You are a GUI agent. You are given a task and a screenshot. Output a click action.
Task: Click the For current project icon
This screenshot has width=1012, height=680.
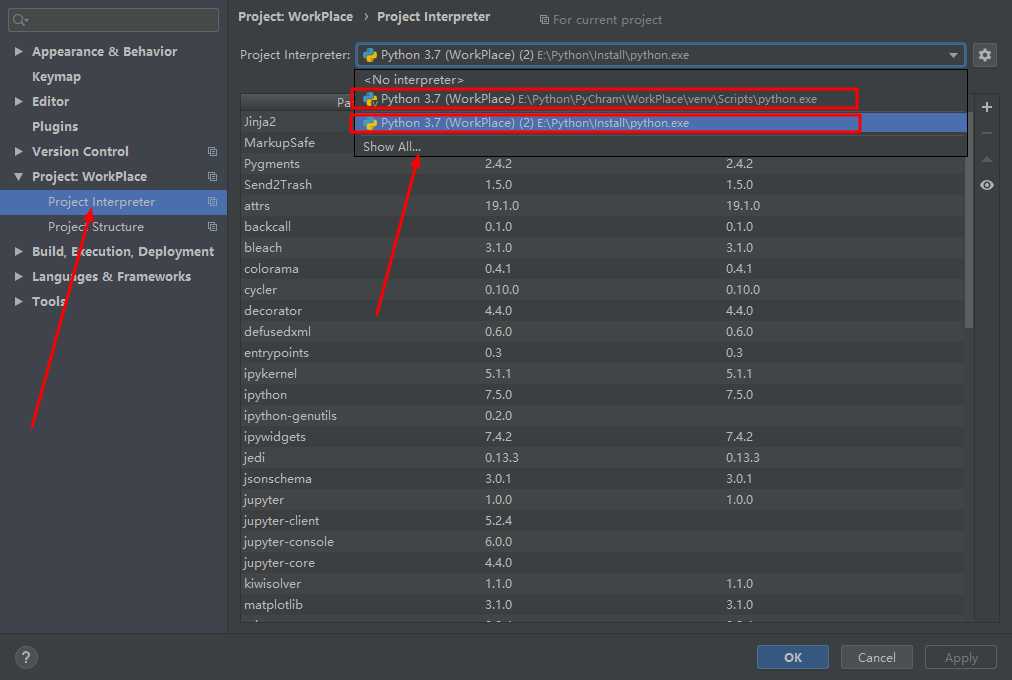(x=544, y=20)
